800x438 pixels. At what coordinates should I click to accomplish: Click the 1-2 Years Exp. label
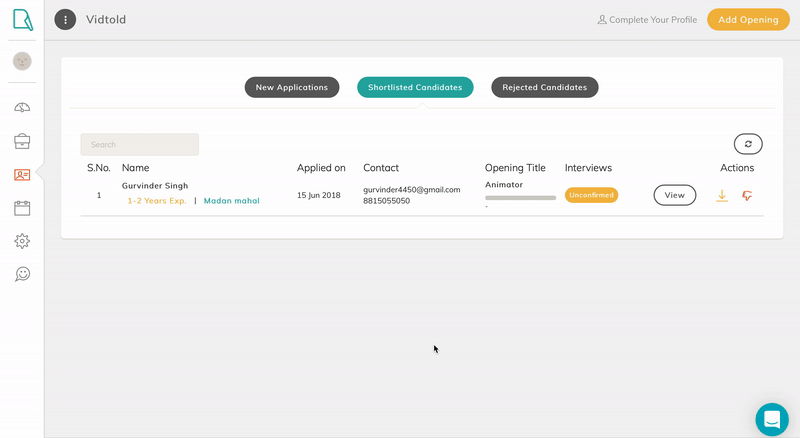157,201
